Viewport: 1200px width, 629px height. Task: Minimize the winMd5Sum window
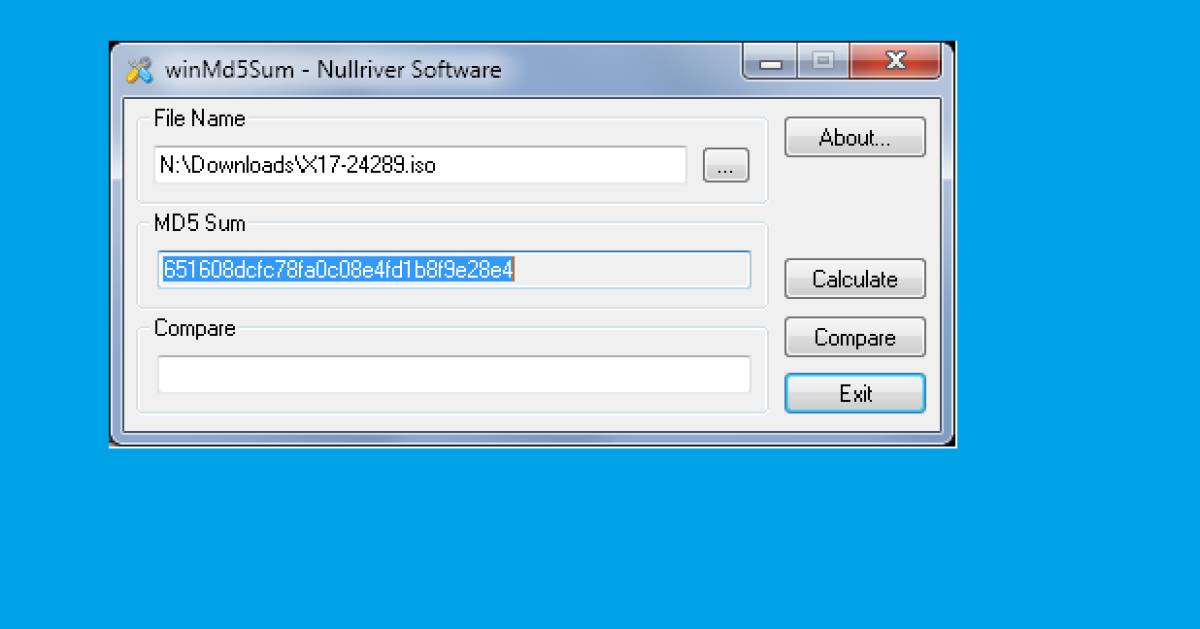[x=770, y=62]
